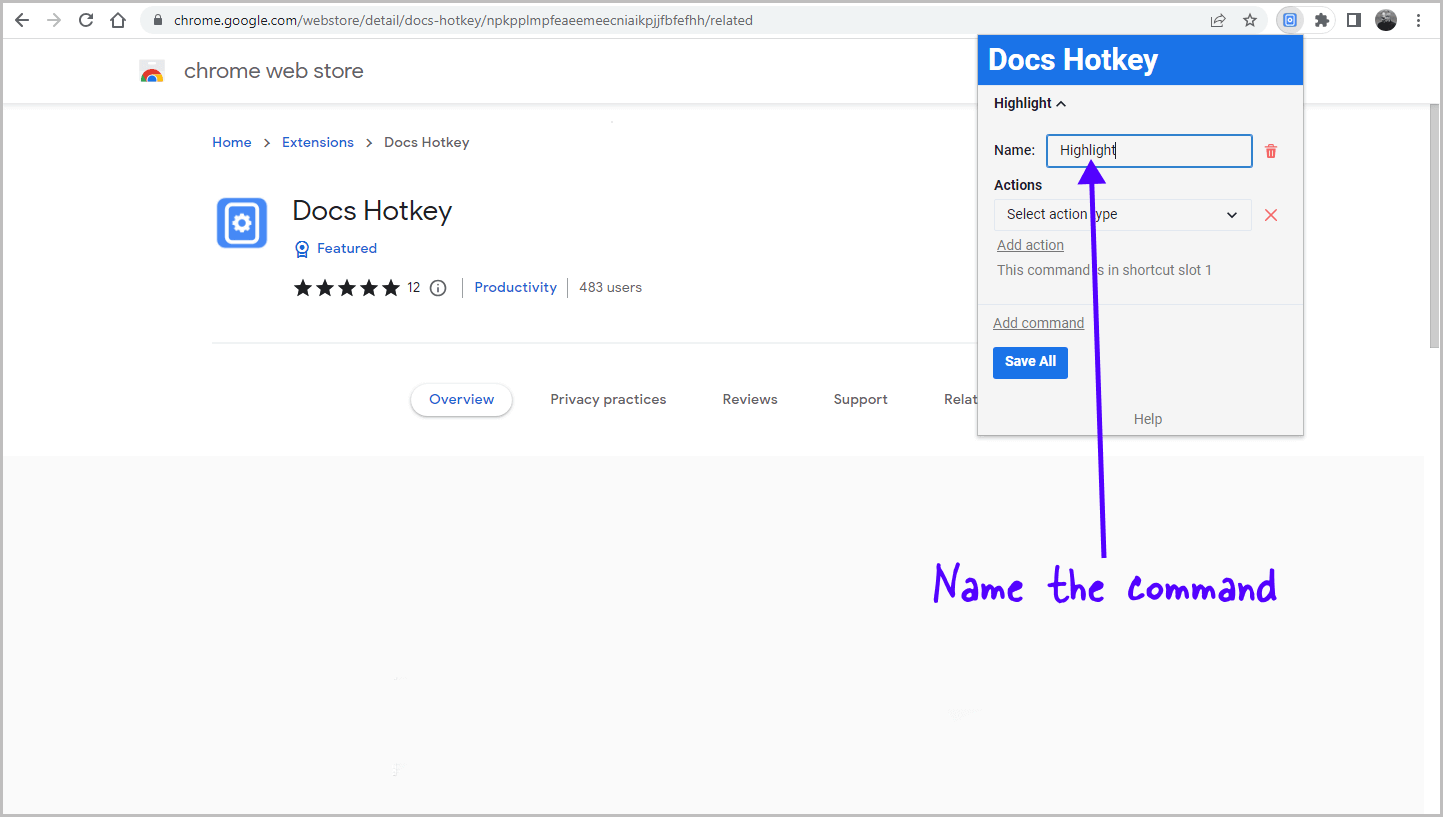The height and width of the screenshot is (817, 1443).
Task: Open the Select action type dropdown
Action: pyautogui.click(x=1122, y=214)
